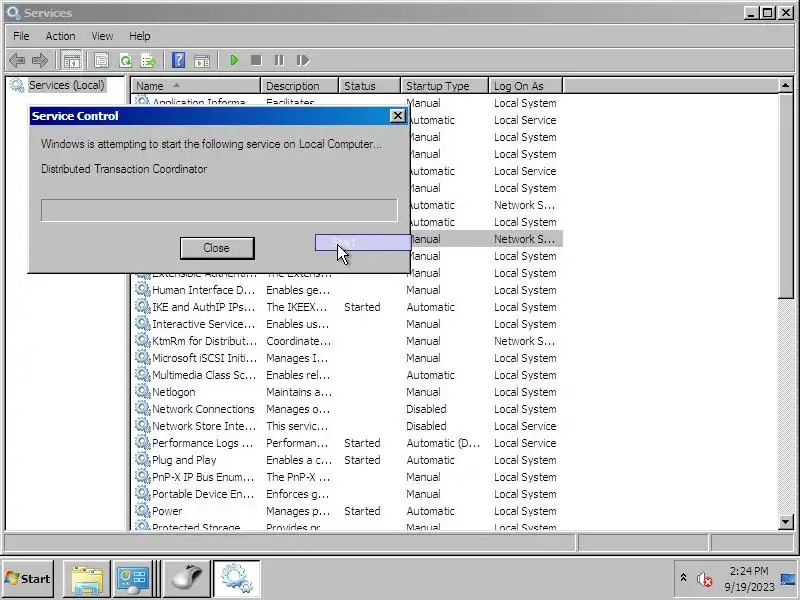The image size is (800, 600).
Task: Click the scroll up arrow of services list
Action: click(786, 85)
